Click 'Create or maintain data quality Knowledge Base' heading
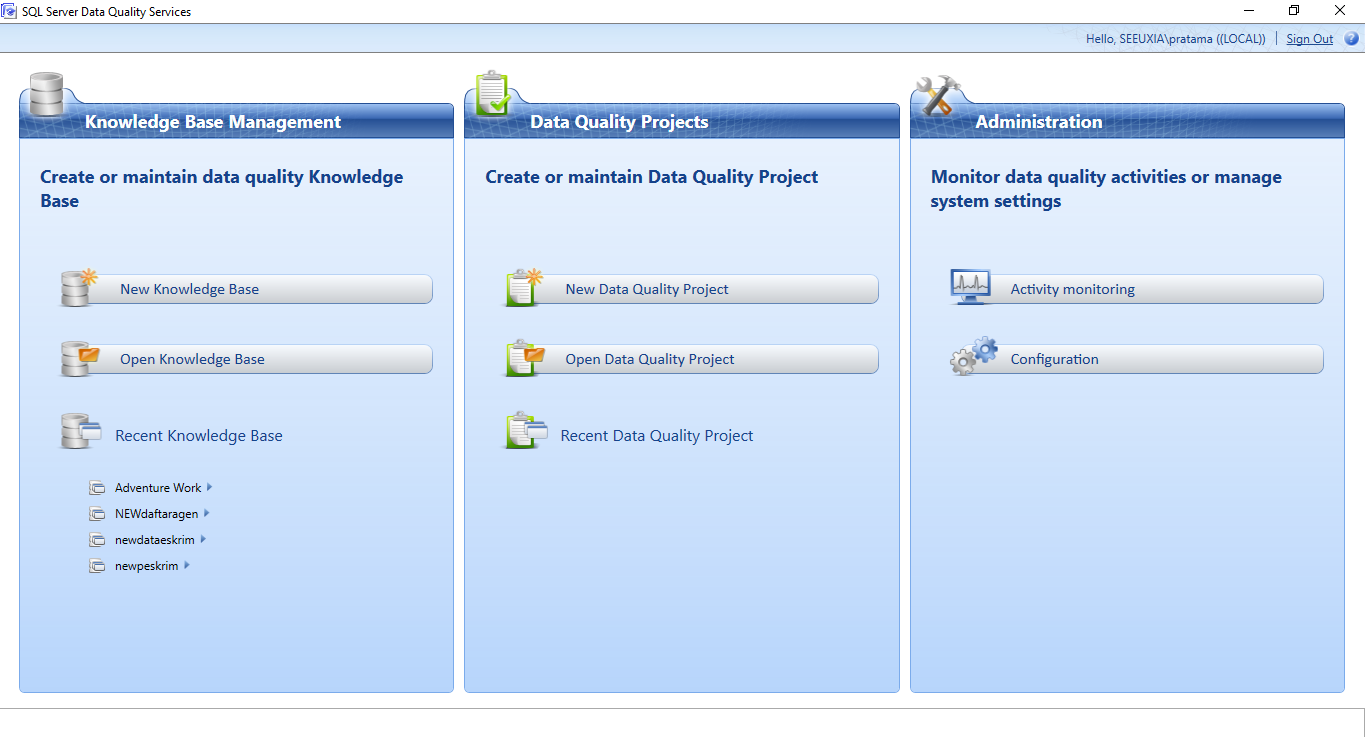Image resolution: width=1365 pixels, height=737 pixels. [x=222, y=189]
